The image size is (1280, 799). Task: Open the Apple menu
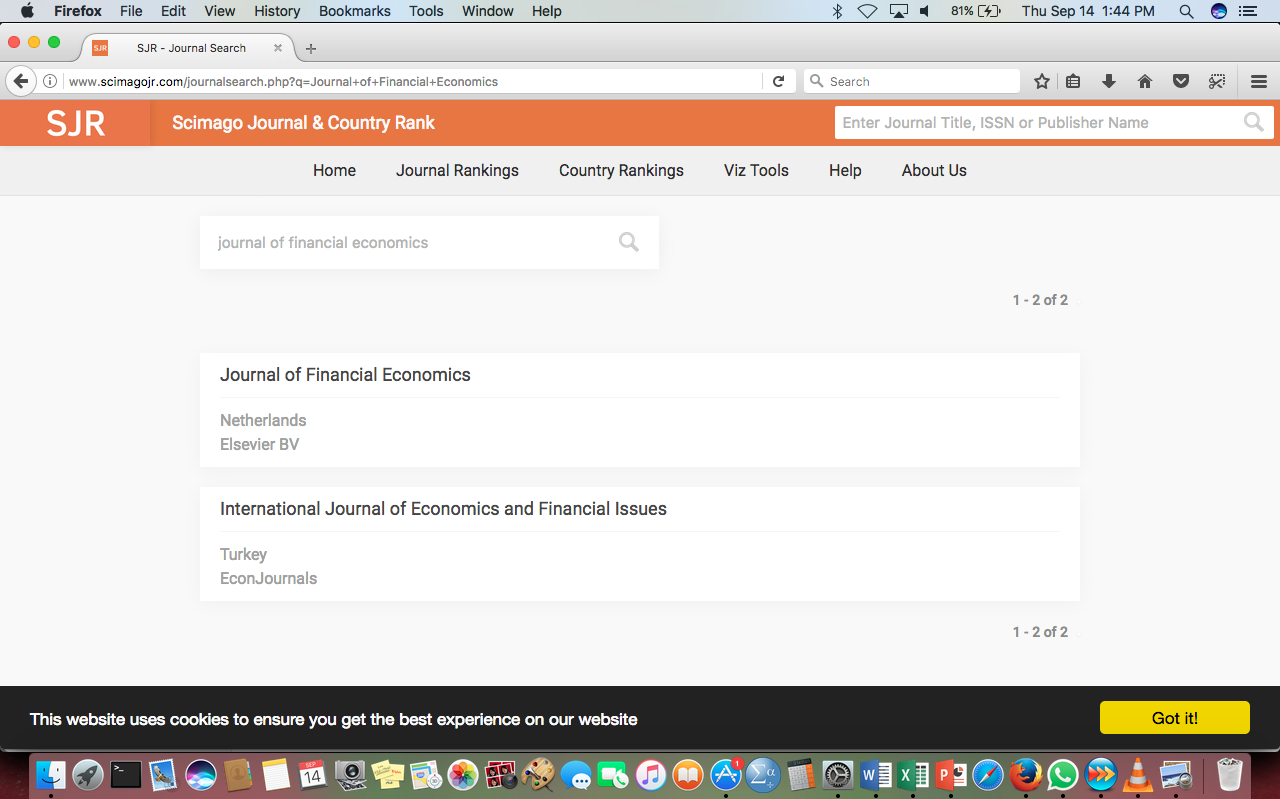coord(27,11)
